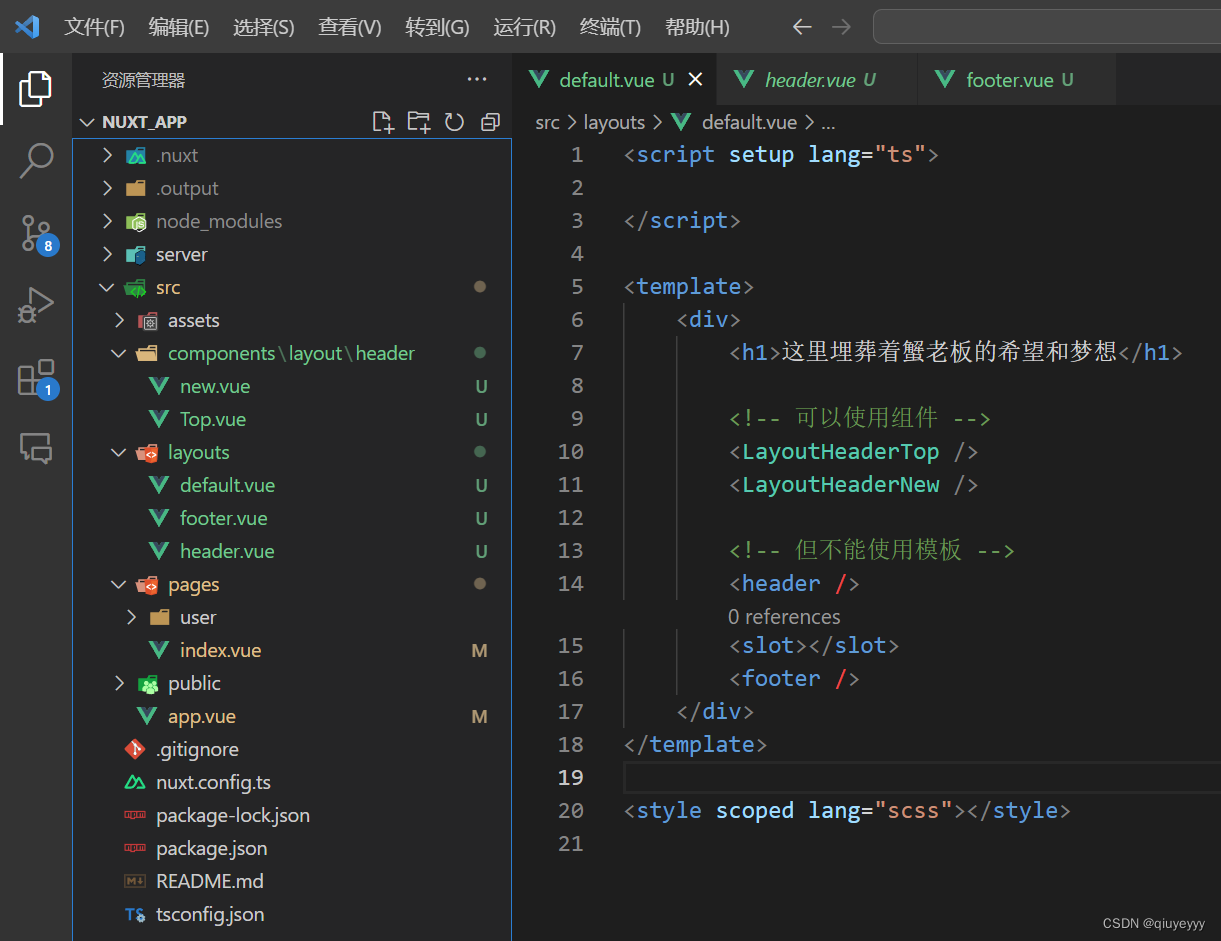This screenshot has height=941, width=1221.
Task: Create a new folder in NUXT_APP
Action: pos(418,122)
